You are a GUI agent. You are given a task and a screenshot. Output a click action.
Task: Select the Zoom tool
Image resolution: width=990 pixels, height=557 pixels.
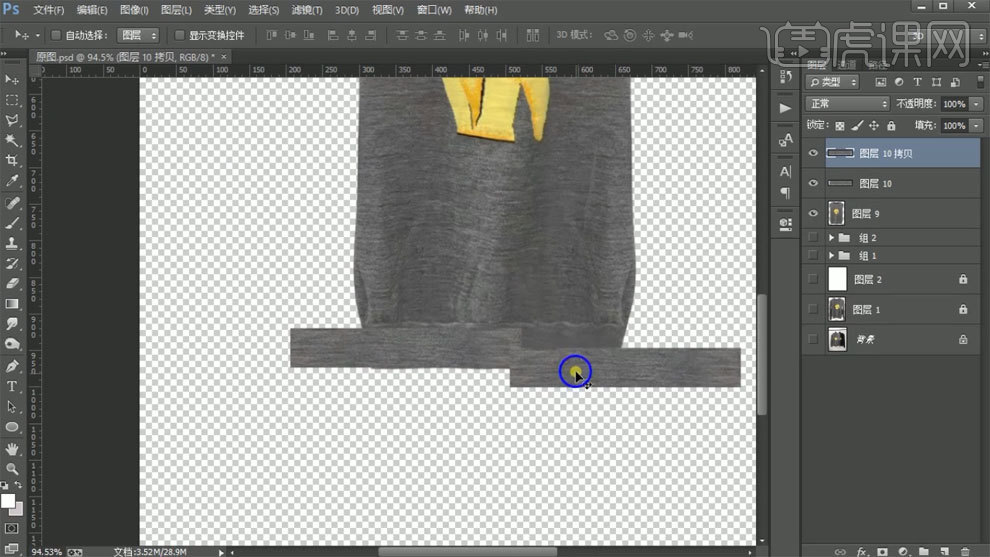click(x=11, y=469)
